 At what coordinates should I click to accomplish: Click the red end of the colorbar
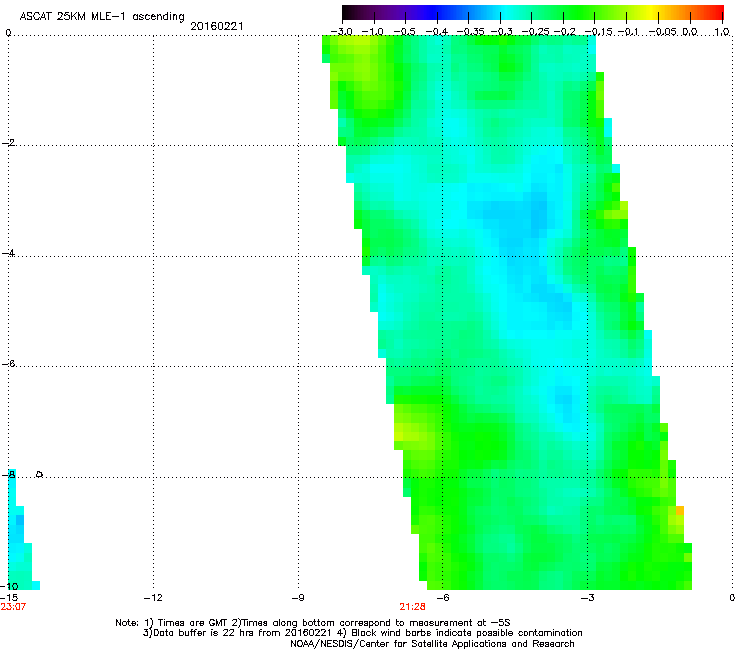click(716, 12)
